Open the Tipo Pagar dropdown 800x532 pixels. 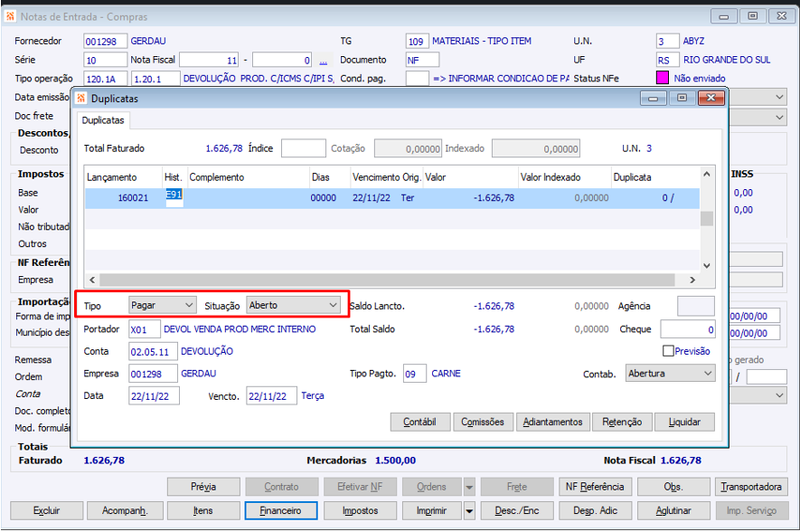pos(162,306)
